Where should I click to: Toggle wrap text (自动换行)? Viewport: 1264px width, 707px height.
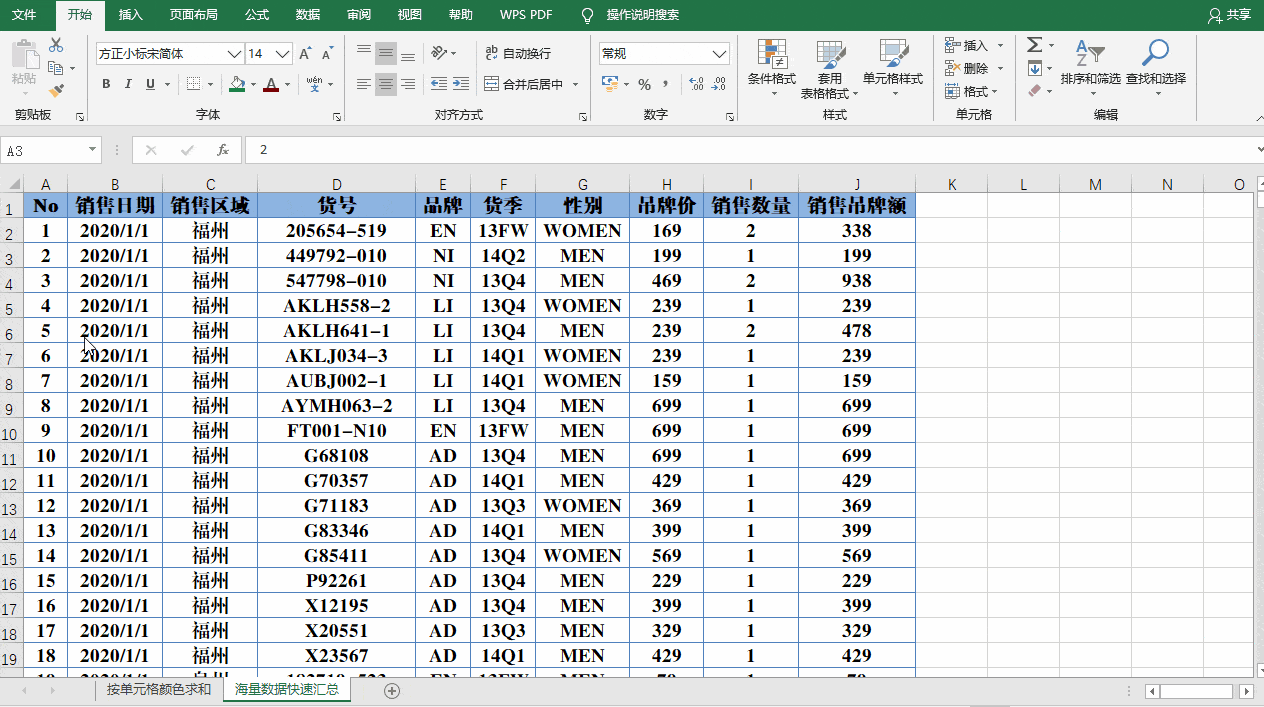coord(517,54)
